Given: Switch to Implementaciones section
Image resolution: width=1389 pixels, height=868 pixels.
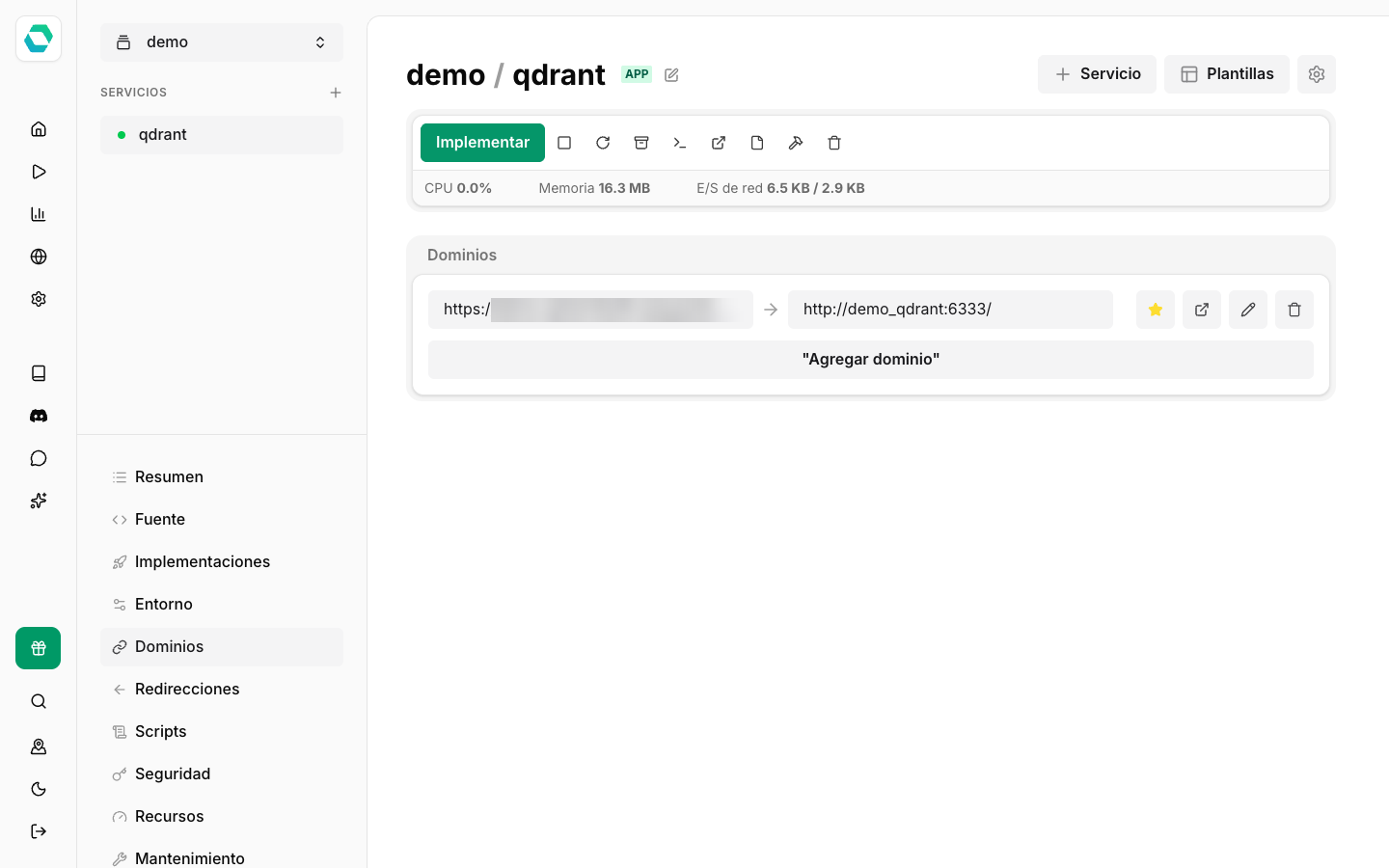Looking at the screenshot, I should [222, 562].
